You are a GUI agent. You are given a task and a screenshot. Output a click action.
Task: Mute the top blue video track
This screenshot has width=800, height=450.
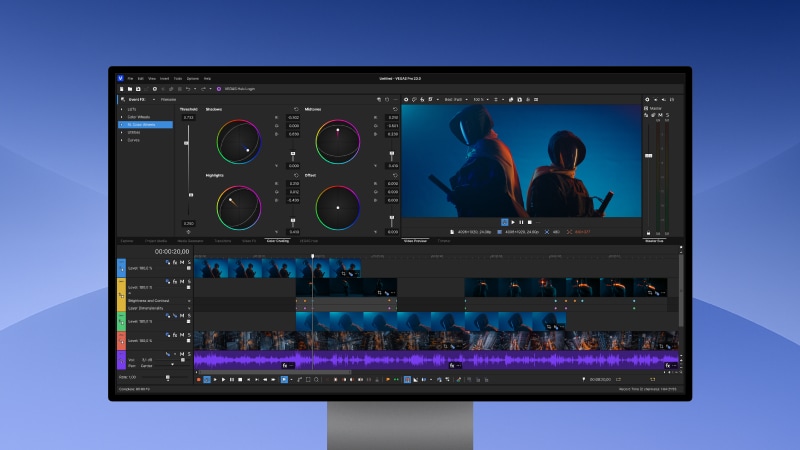(182, 262)
